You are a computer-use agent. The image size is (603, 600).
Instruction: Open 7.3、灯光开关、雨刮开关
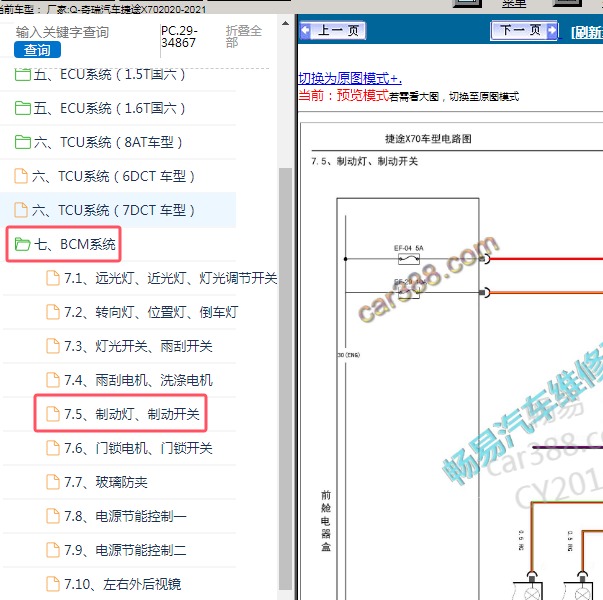[138, 346]
